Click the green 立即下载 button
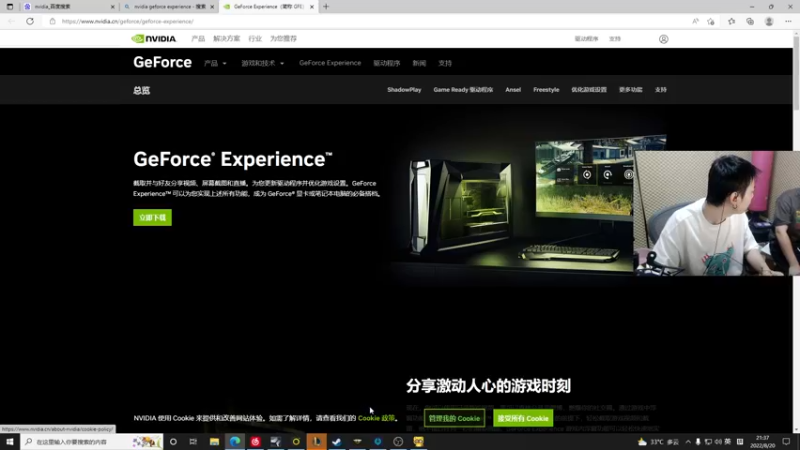800x450 pixels. pos(153,217)
